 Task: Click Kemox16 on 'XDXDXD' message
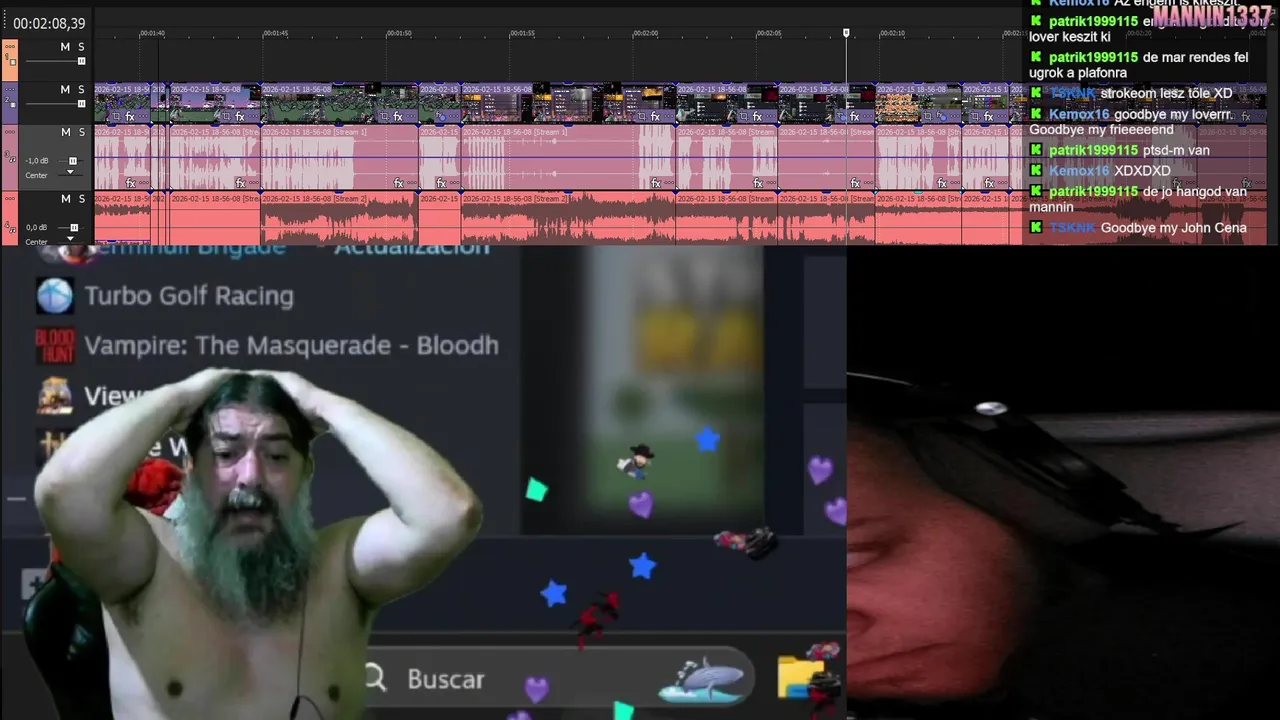pos(1079,171)
